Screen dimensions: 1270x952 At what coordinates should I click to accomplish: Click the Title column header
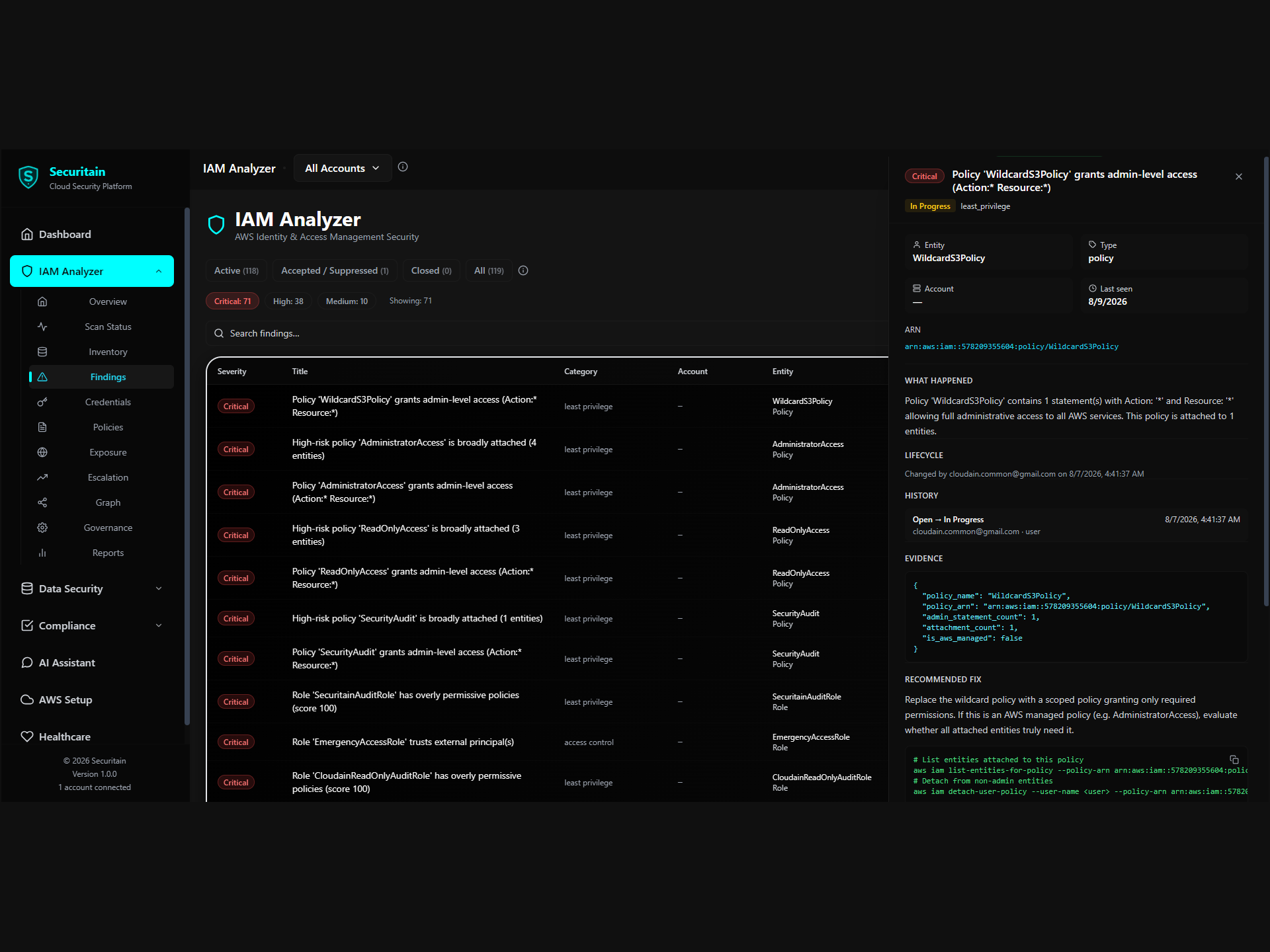[300, 372]
